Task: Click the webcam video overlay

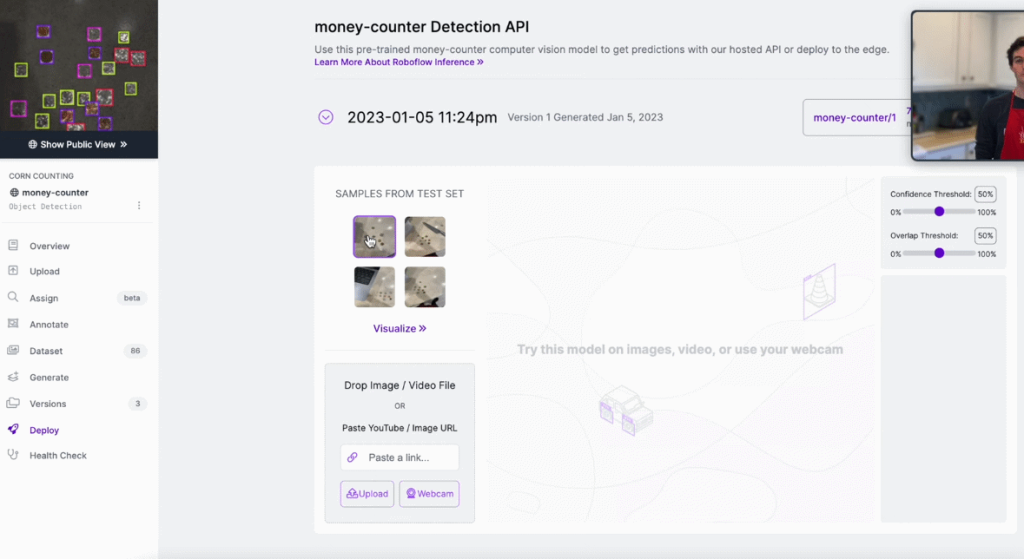Action: 968,85
